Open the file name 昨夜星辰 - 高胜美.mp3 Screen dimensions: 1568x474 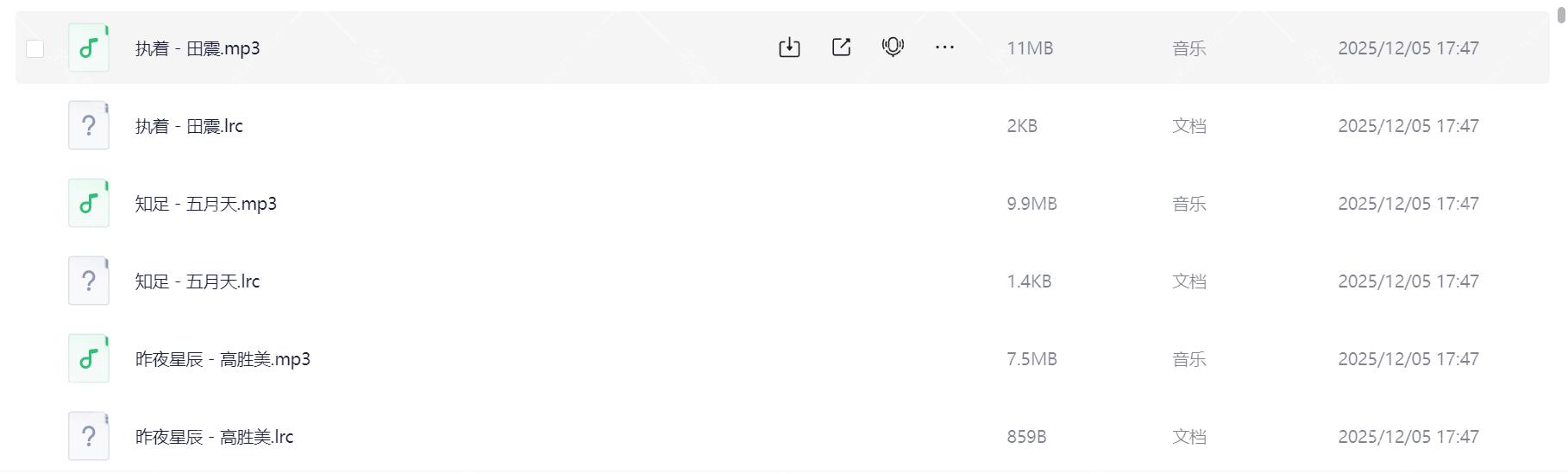(223, 359)
